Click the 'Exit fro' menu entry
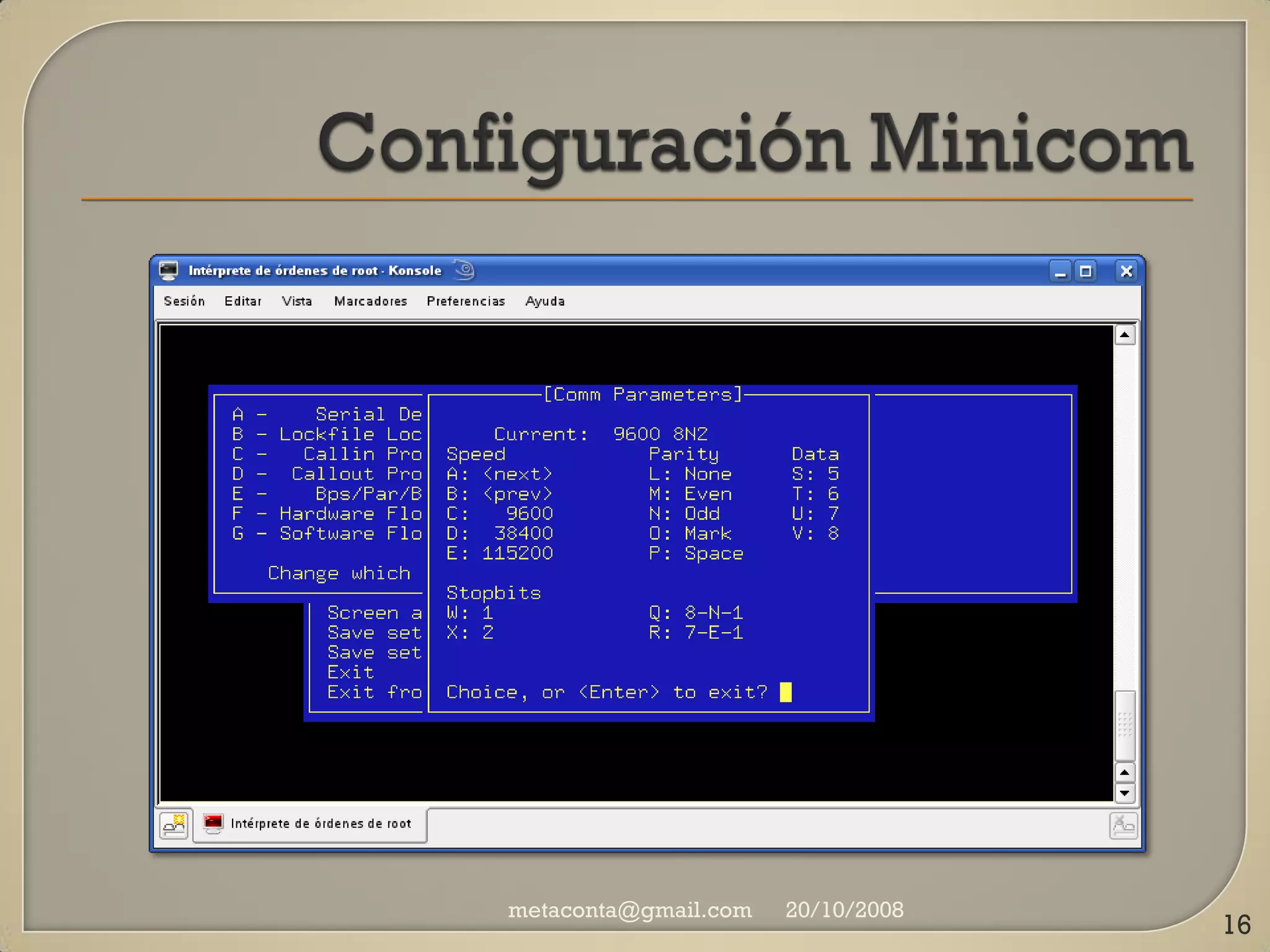Screen dimensions: 1270x952 tap(375, 692)
